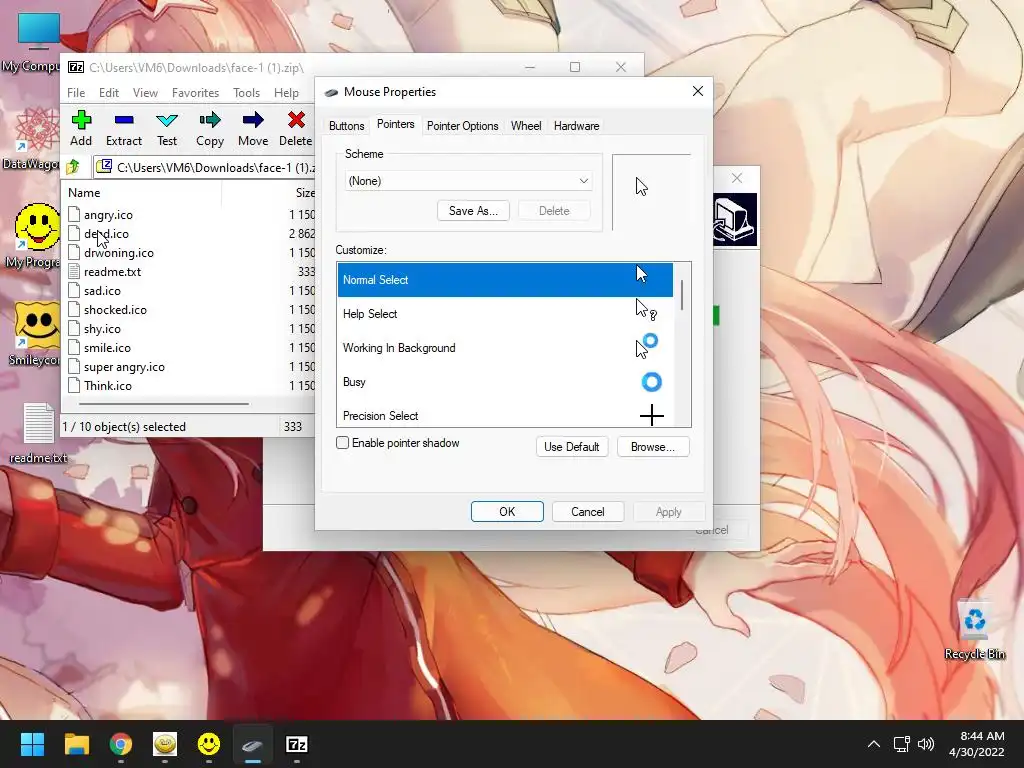This screenshot has width=1024, height=768.
Task: Open the Scheme dropdown
Action: pos(468,181)
